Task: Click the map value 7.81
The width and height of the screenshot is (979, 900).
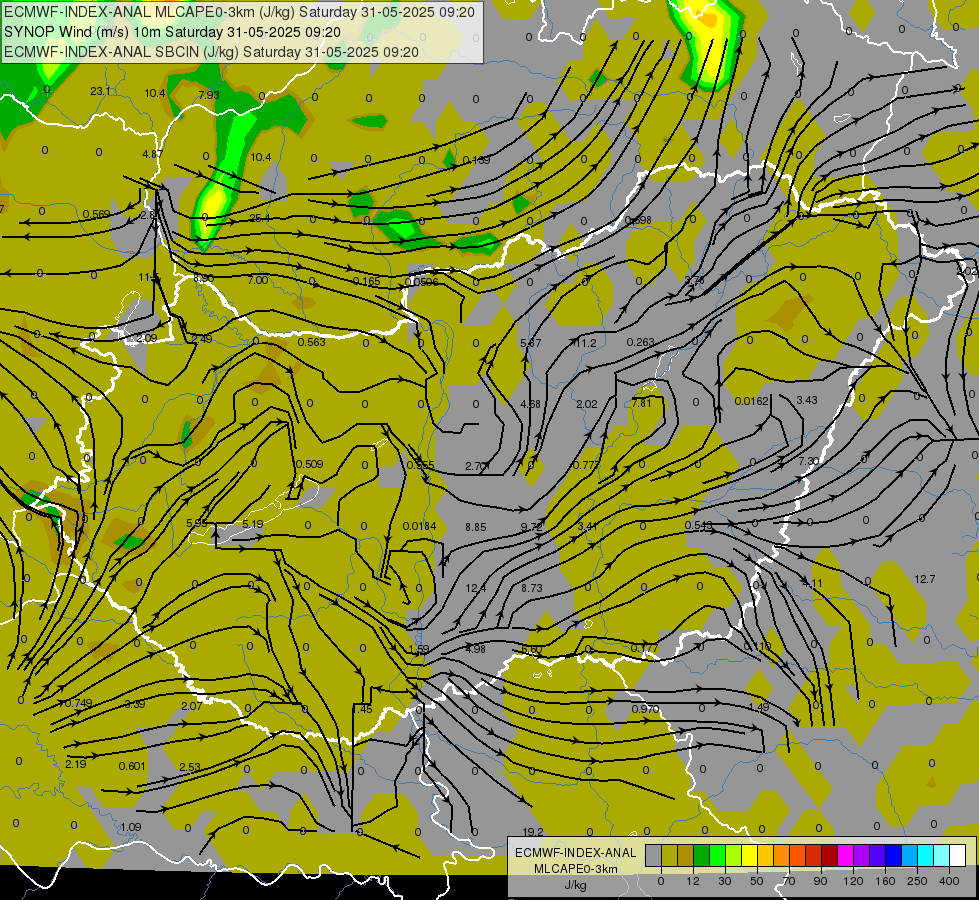Action: (641, 403)
